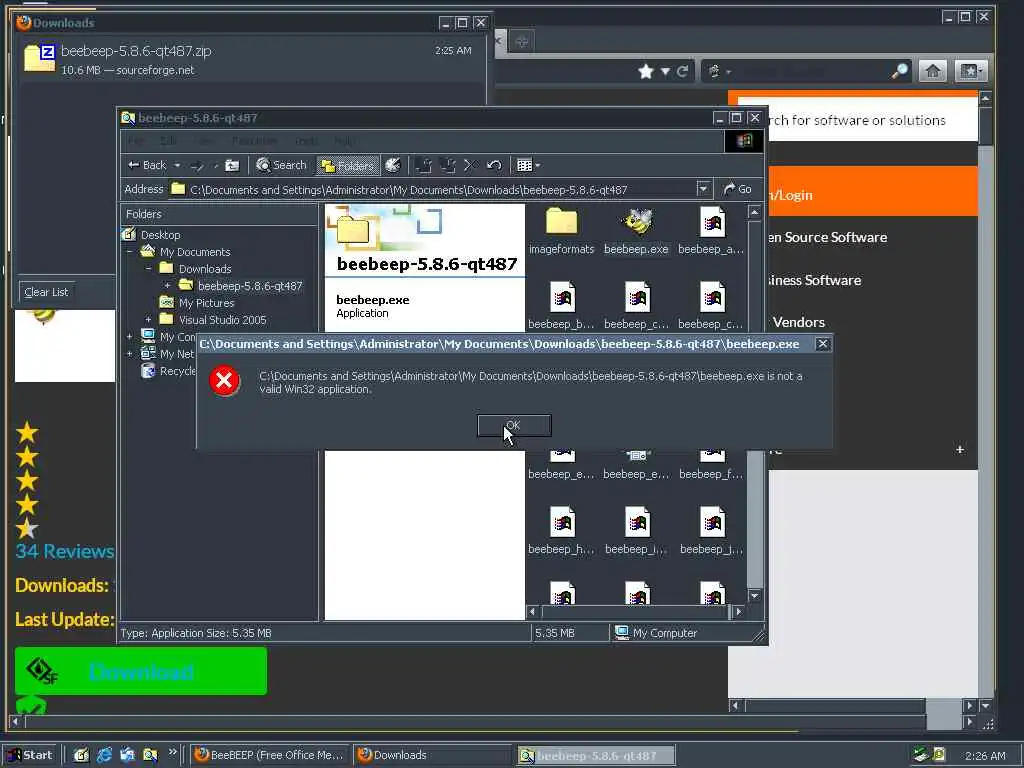Viewport: 1024px width, 768px height.
Task: Click Clear List in Downloads window
Action: tap(46, 292)
